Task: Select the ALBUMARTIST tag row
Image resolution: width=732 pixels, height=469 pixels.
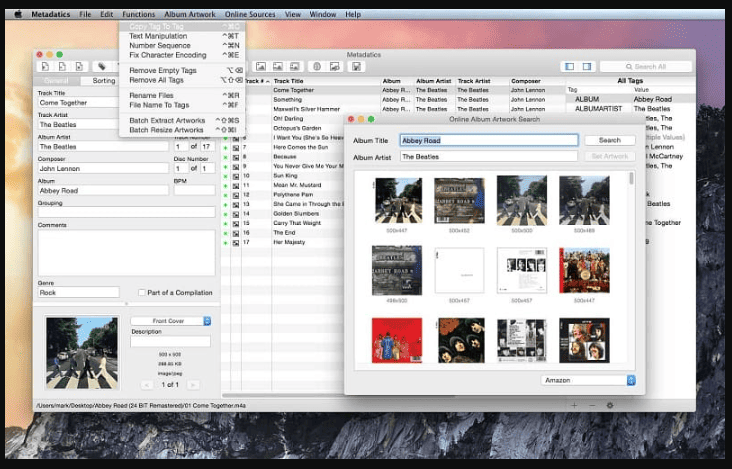Action: click(x=630, y=109)
